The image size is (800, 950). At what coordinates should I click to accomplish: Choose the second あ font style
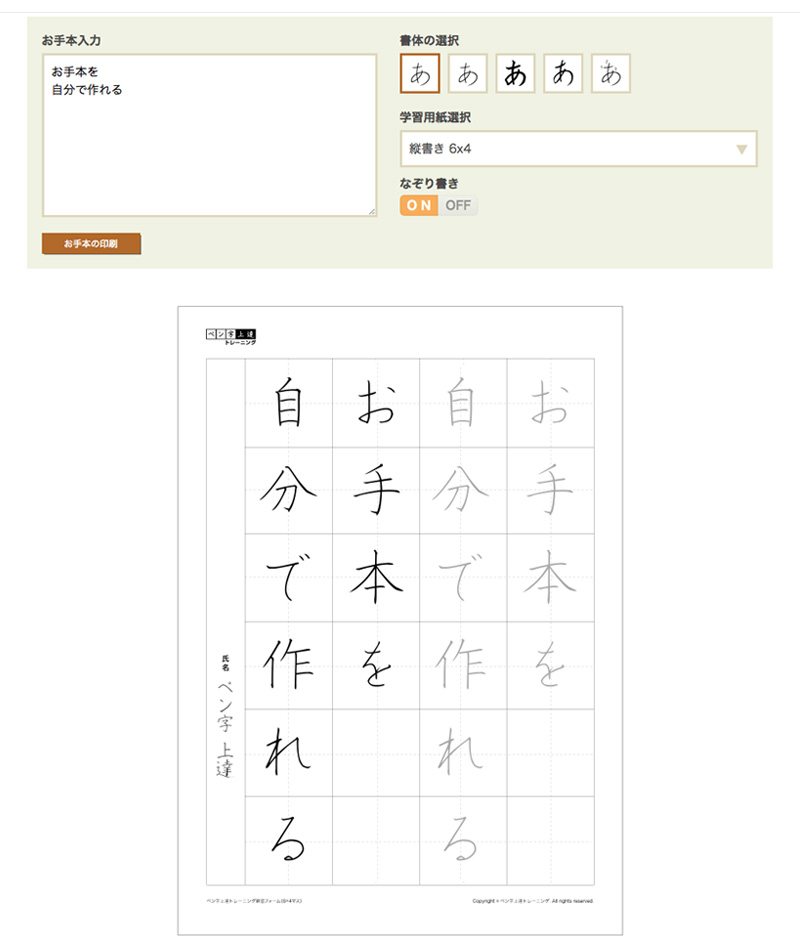pos(467,73)
